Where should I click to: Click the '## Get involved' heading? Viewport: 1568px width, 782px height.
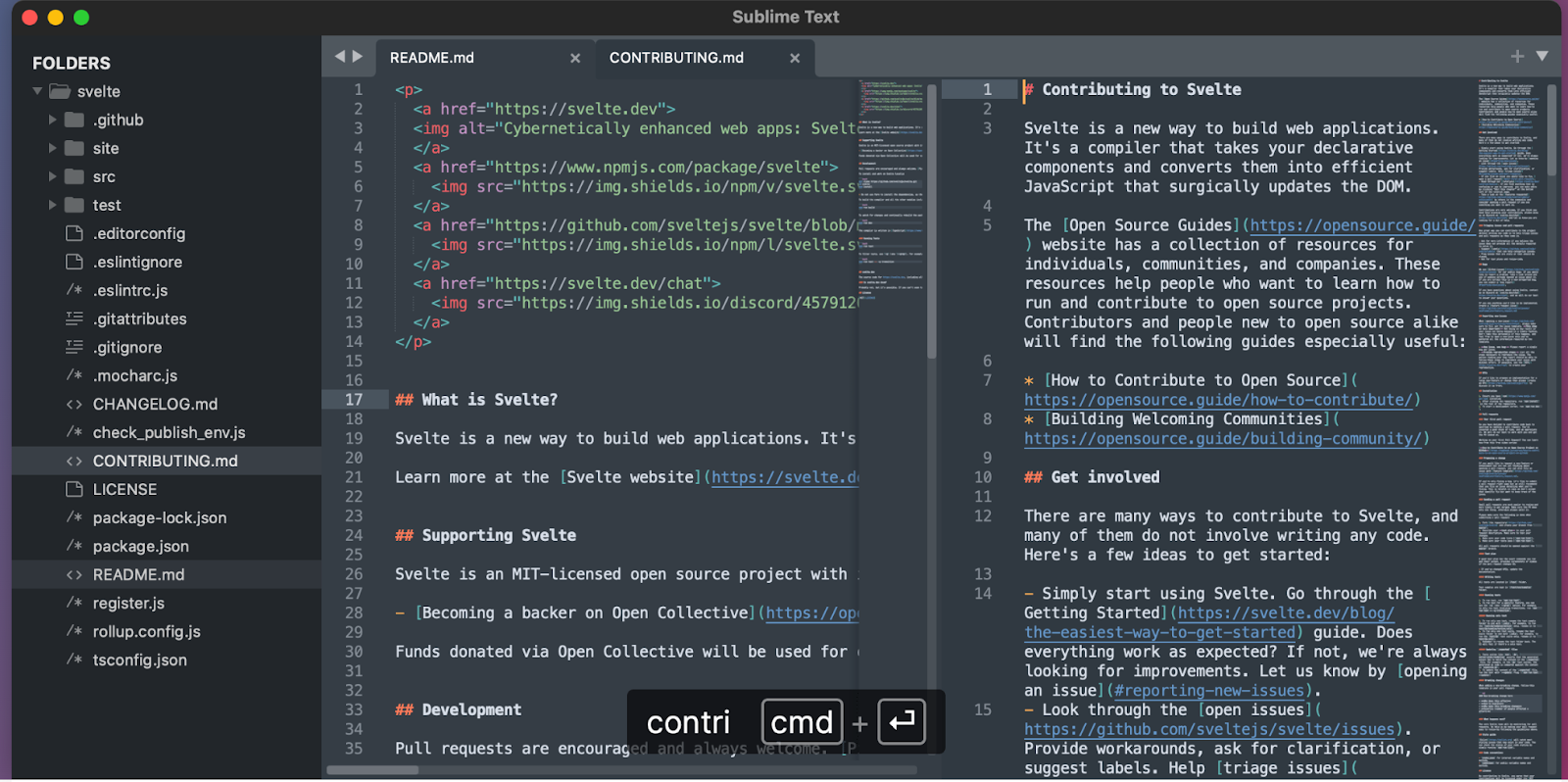click(x=1092, y=477)
